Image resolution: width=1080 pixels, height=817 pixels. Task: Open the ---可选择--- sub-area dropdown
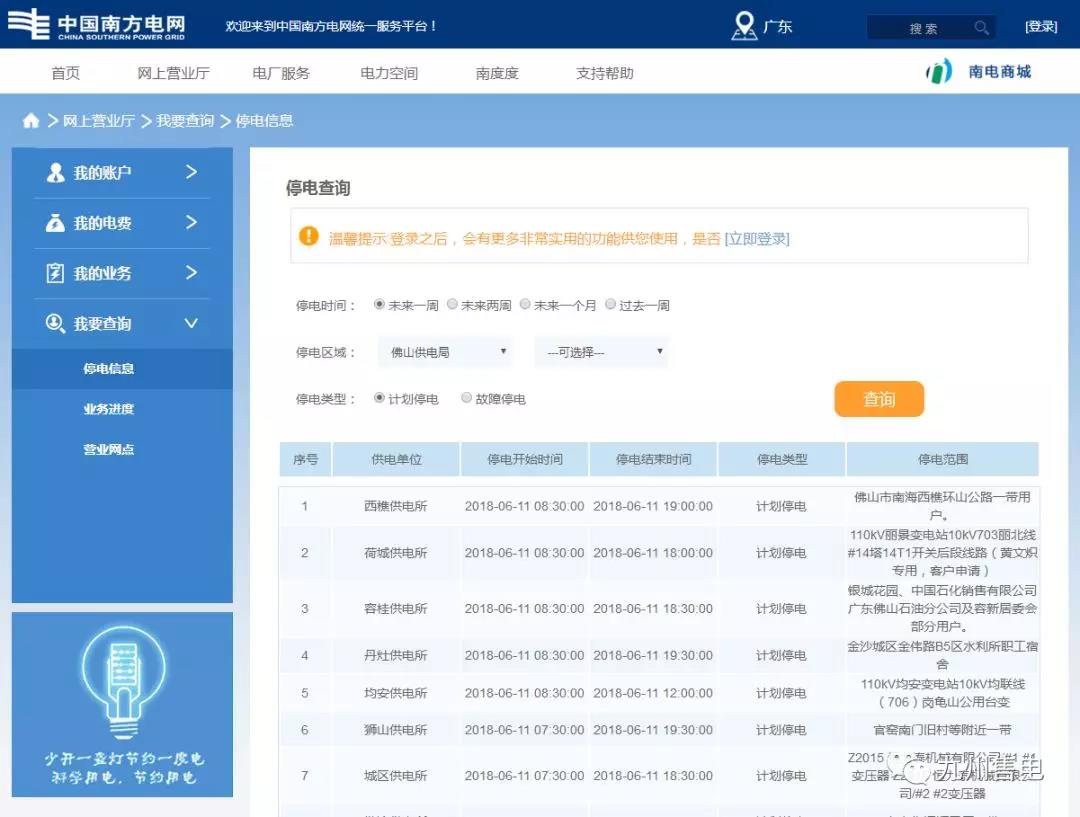[x=601, y=352]
